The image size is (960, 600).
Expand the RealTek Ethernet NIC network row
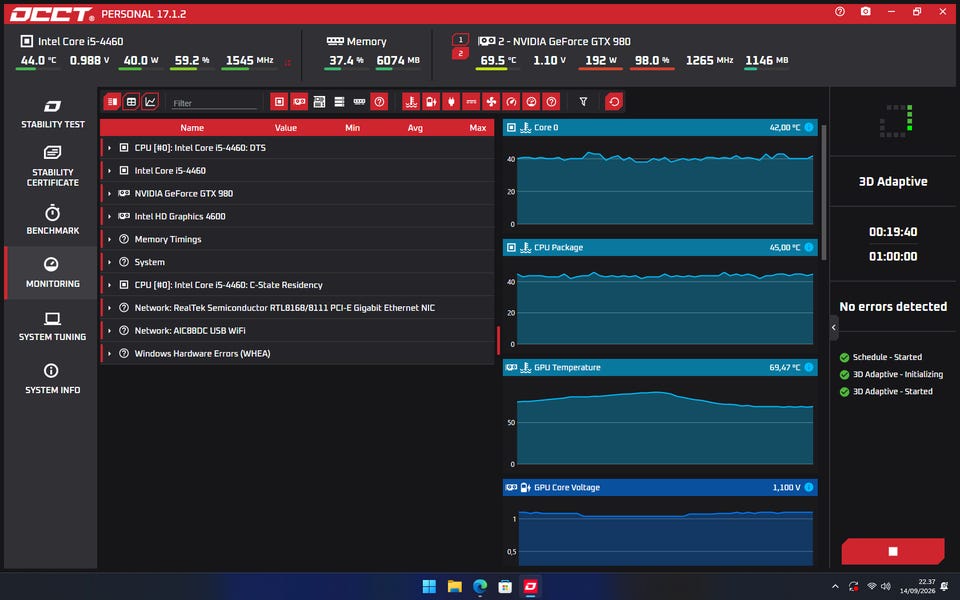tap(110, 308)
